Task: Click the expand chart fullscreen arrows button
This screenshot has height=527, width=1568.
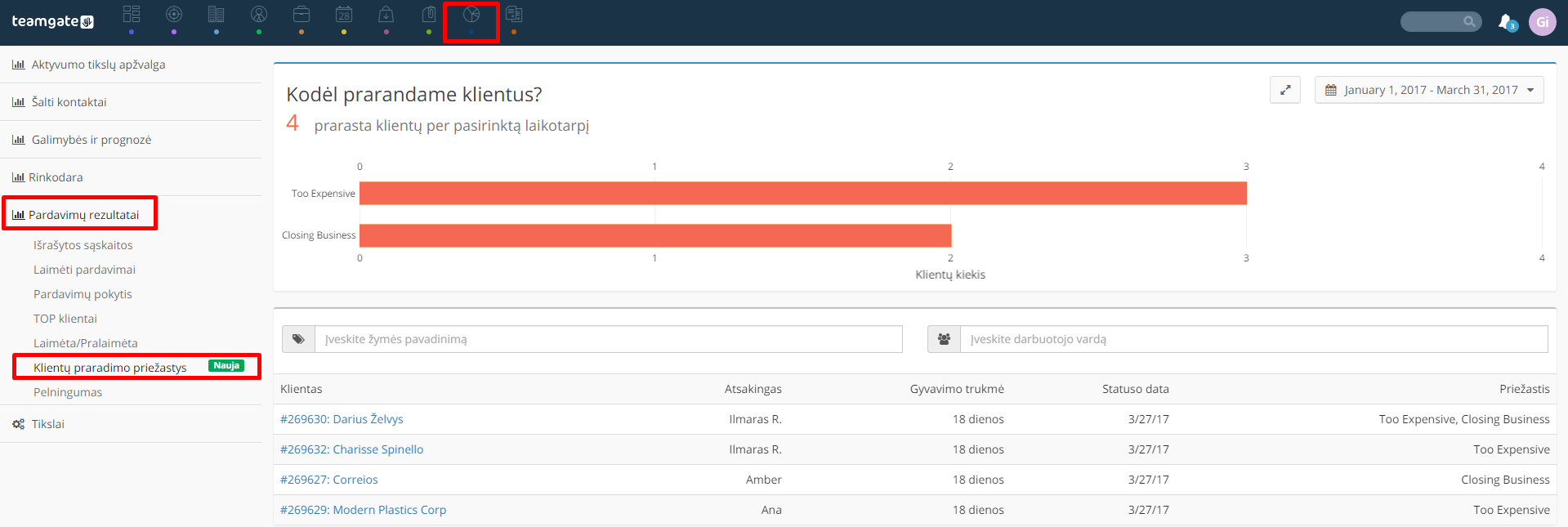Action: 1285,90
